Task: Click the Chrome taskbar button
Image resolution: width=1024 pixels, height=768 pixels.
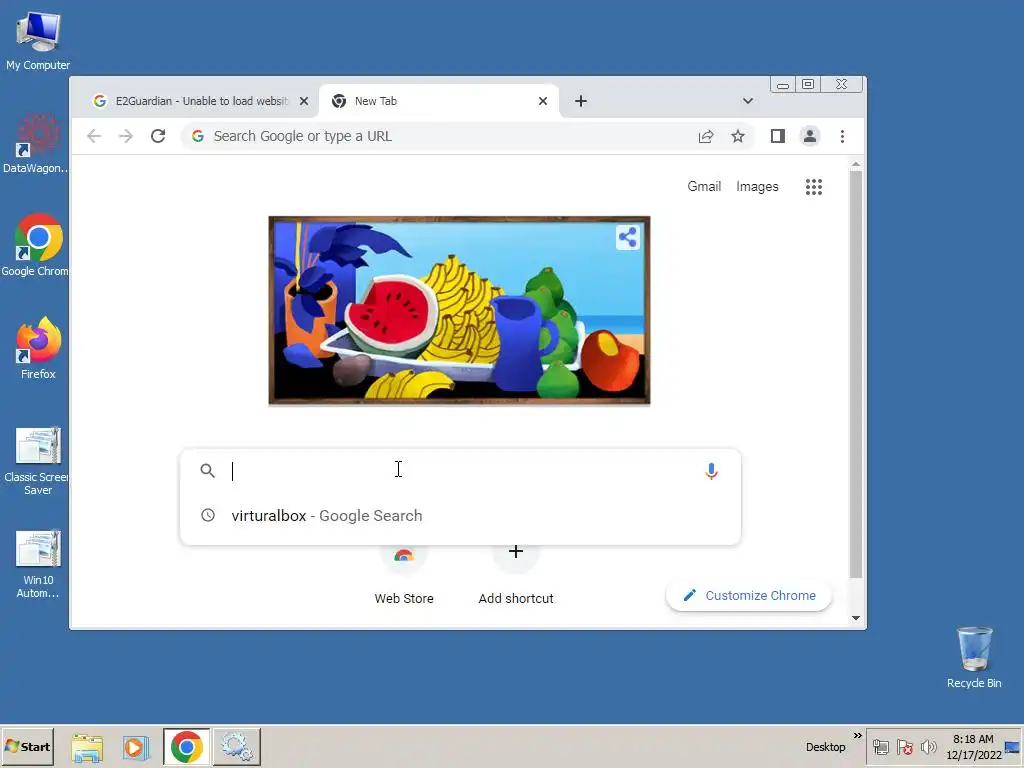Action: tap(187, 747)
